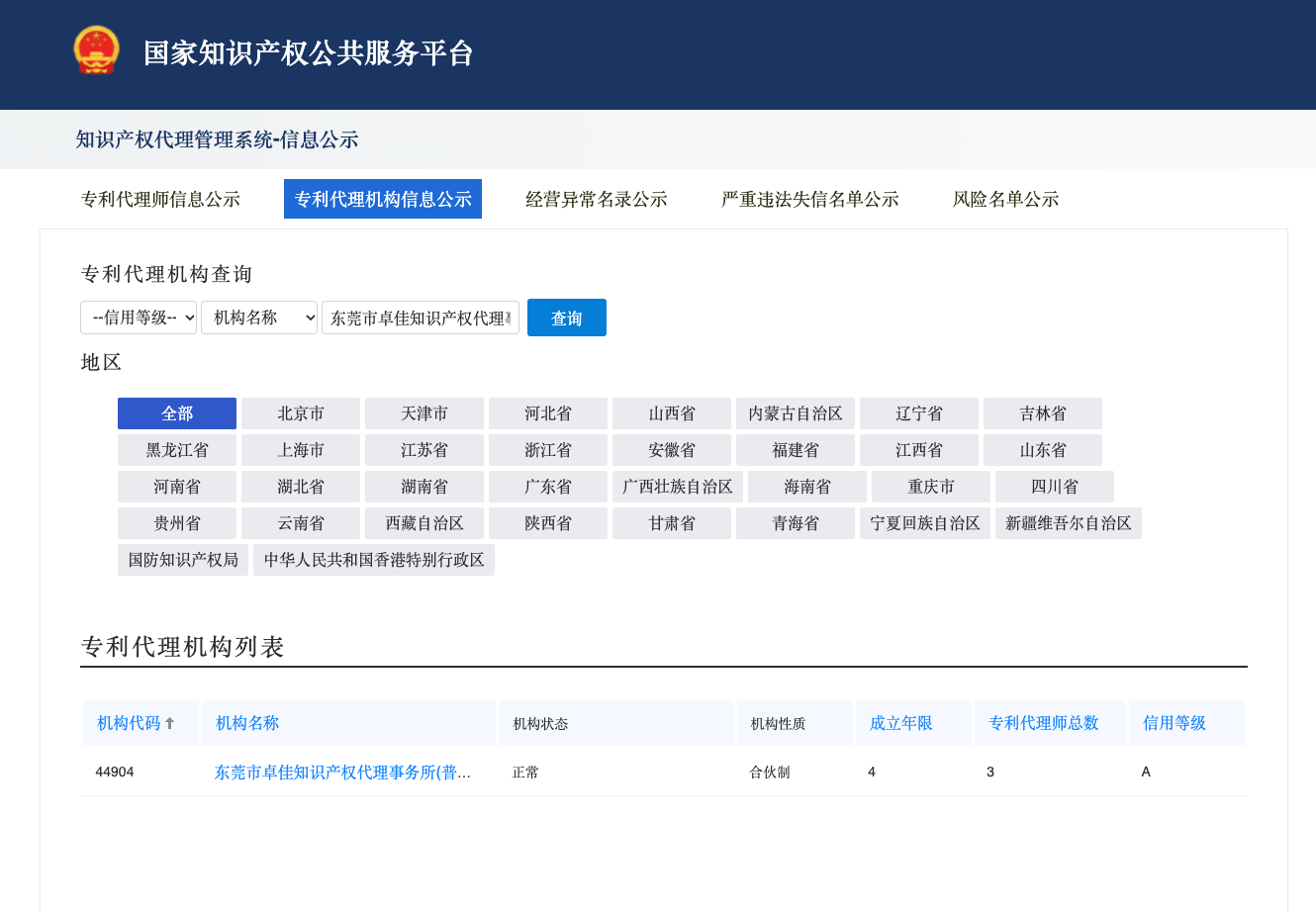This screenshot has width=1316, height=912.
Task: Choose the 内蒙古自治区 region
Action: 796,413
